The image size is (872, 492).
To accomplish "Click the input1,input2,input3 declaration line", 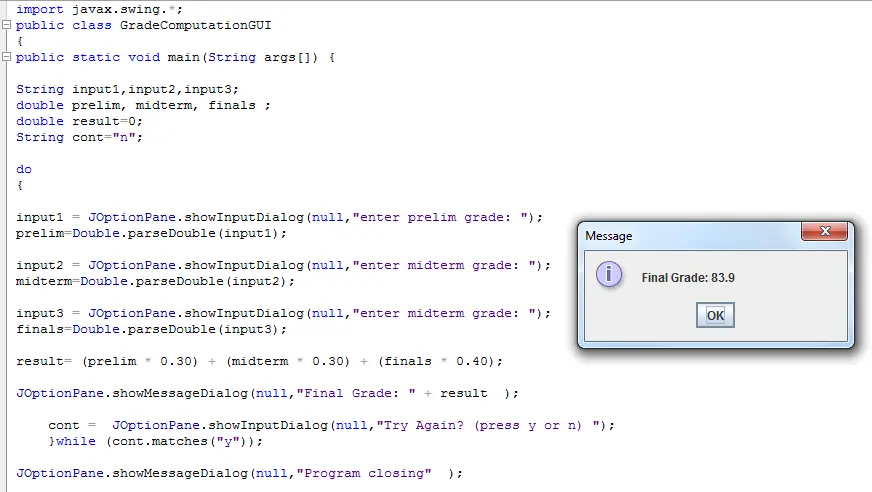I will point(127,89).
